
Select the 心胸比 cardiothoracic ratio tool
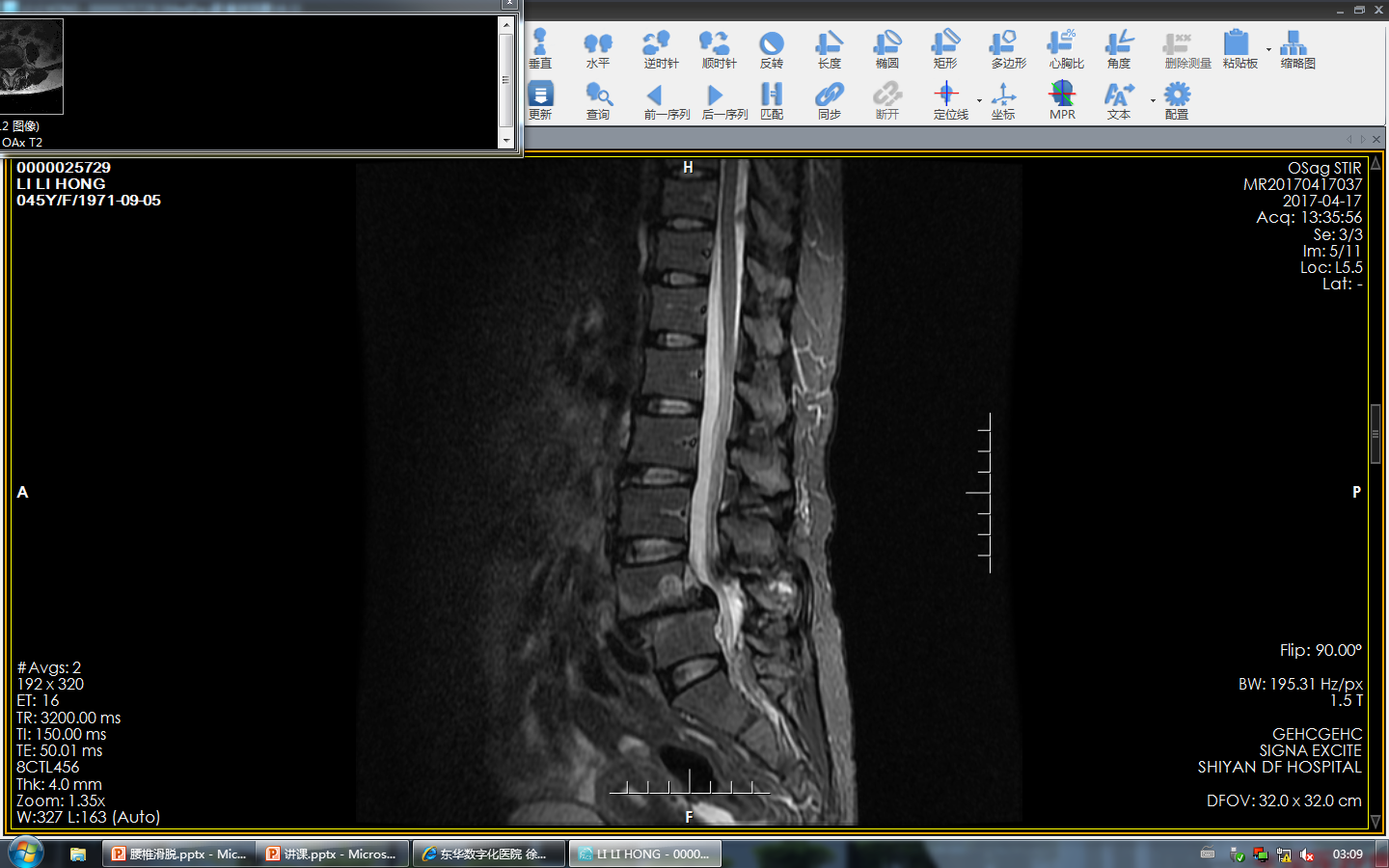[x=1066, y=49]
